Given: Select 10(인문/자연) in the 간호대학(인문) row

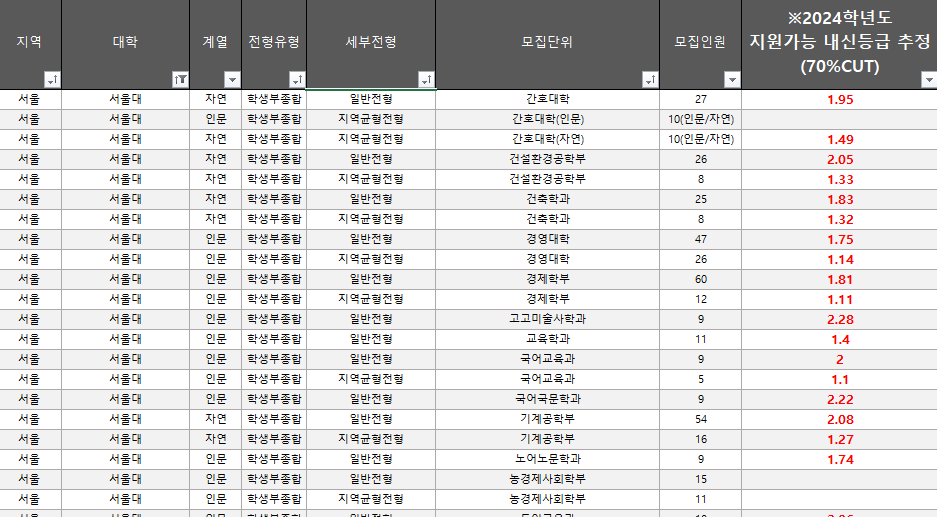Looking at the screenshot, I should (x=700, y=119).
